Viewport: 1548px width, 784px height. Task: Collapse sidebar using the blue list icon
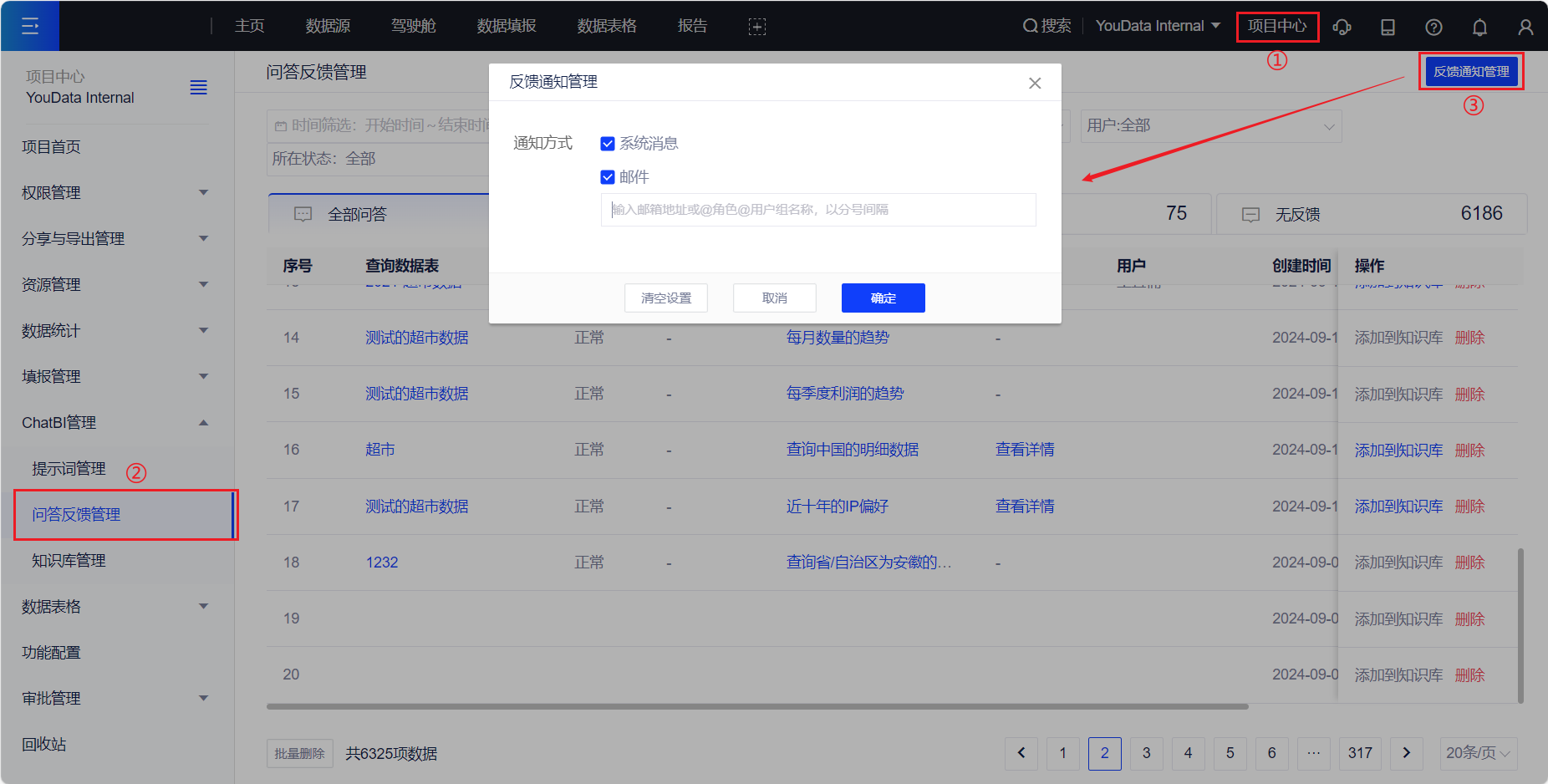pos(198,88)
